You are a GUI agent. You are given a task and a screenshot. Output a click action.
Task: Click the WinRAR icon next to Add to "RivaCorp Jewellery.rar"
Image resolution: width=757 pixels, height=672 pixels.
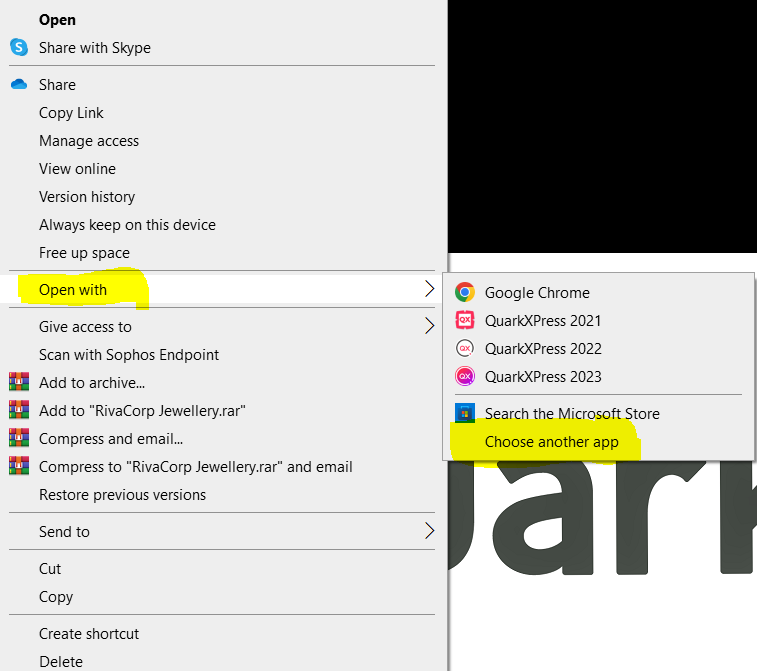(19, 410)
